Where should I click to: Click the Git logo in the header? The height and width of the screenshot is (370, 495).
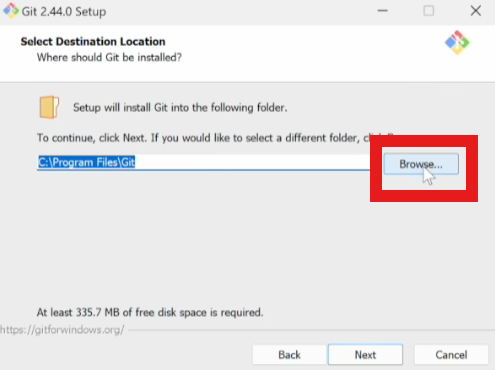(457, 43)
